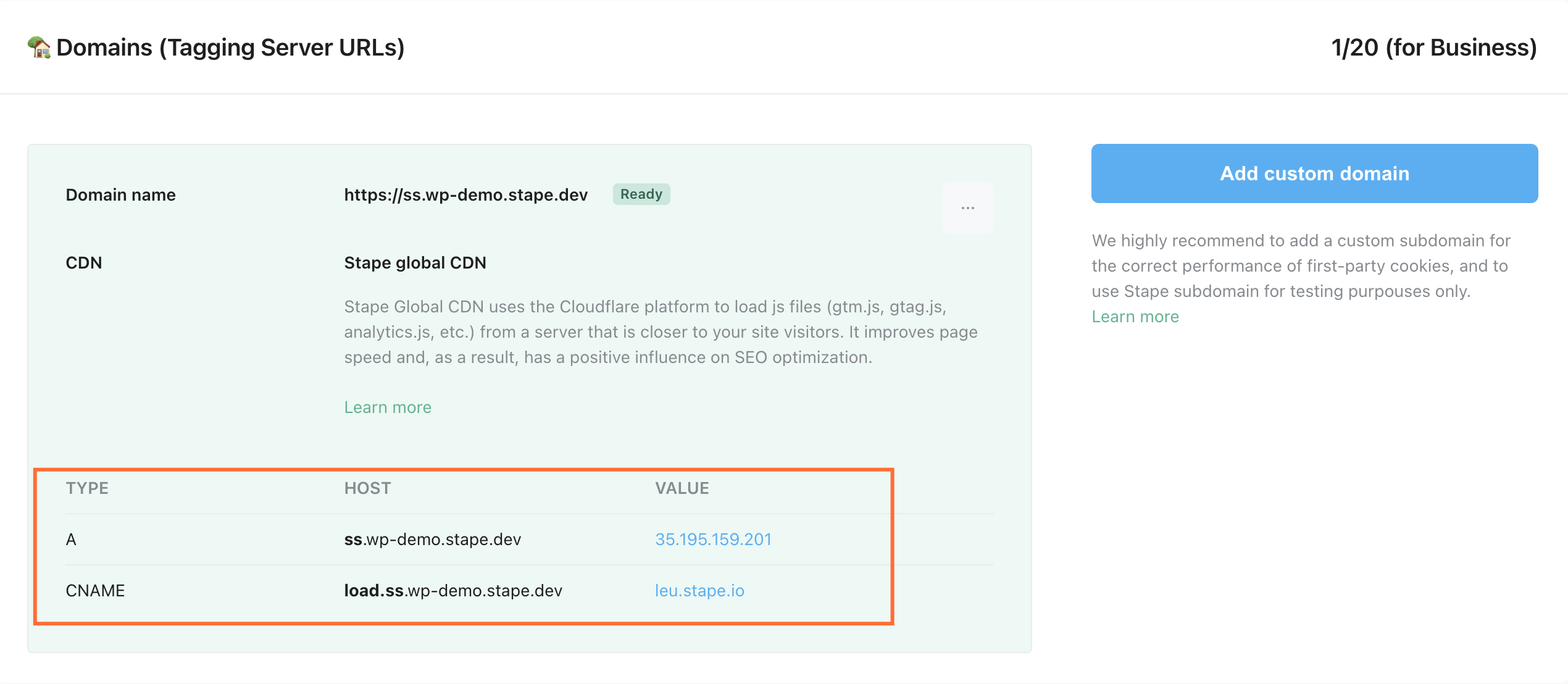The image size is (1568, 684).
Task: Click the Stape global CDN label
Action: coord(414,262)
